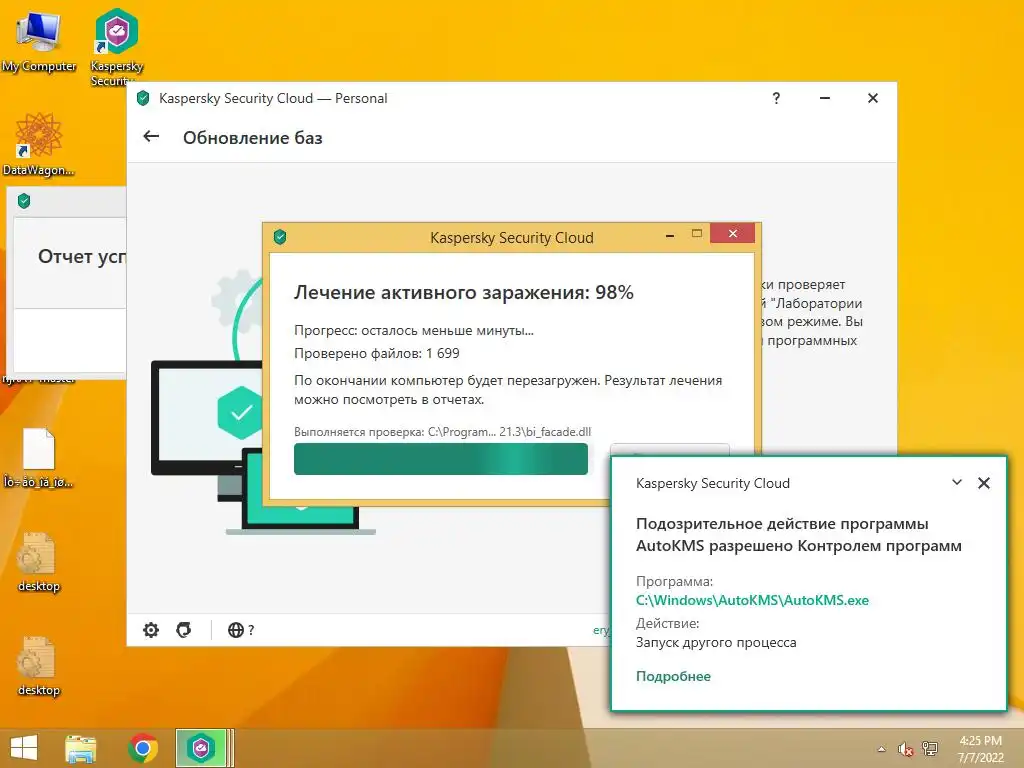The width and height of the screenshot is (1024, 768).
Task: Open the globe language/help icon
Action: click(241, 630)
